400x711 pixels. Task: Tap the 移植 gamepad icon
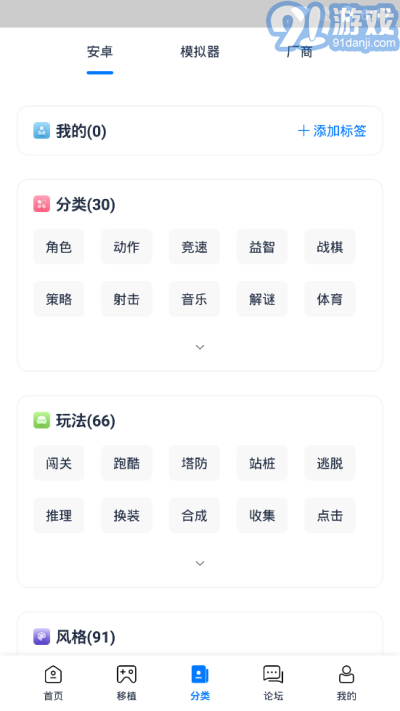point(126,675)
